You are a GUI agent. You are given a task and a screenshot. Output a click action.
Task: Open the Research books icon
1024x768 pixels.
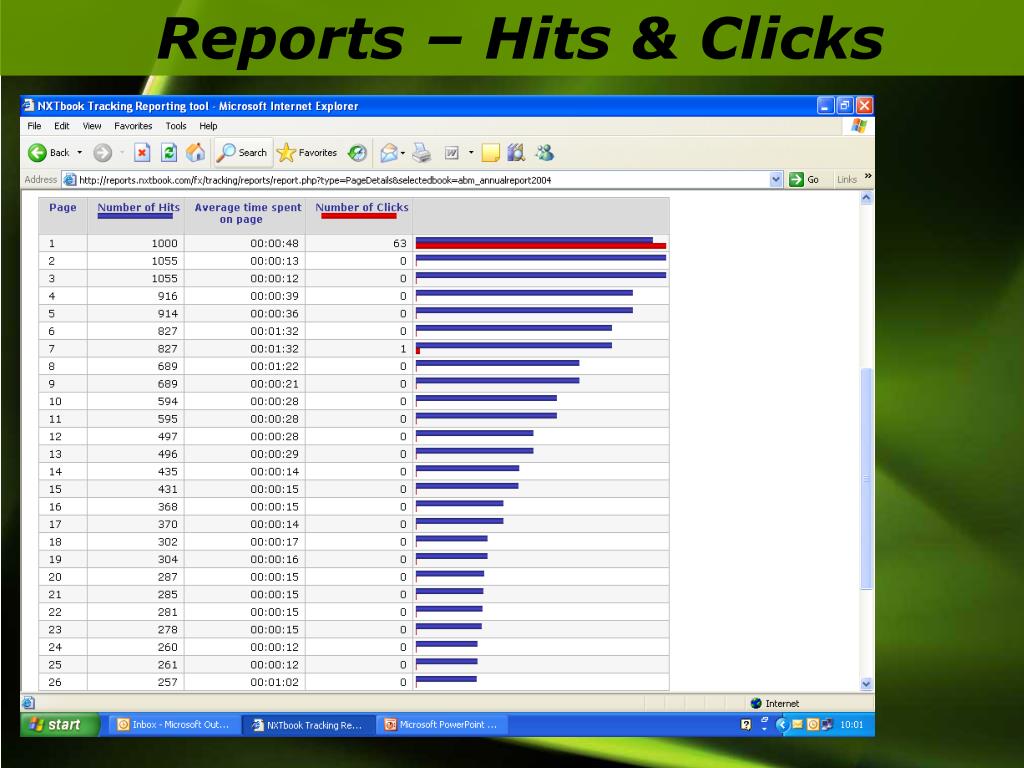click(517, 153)
